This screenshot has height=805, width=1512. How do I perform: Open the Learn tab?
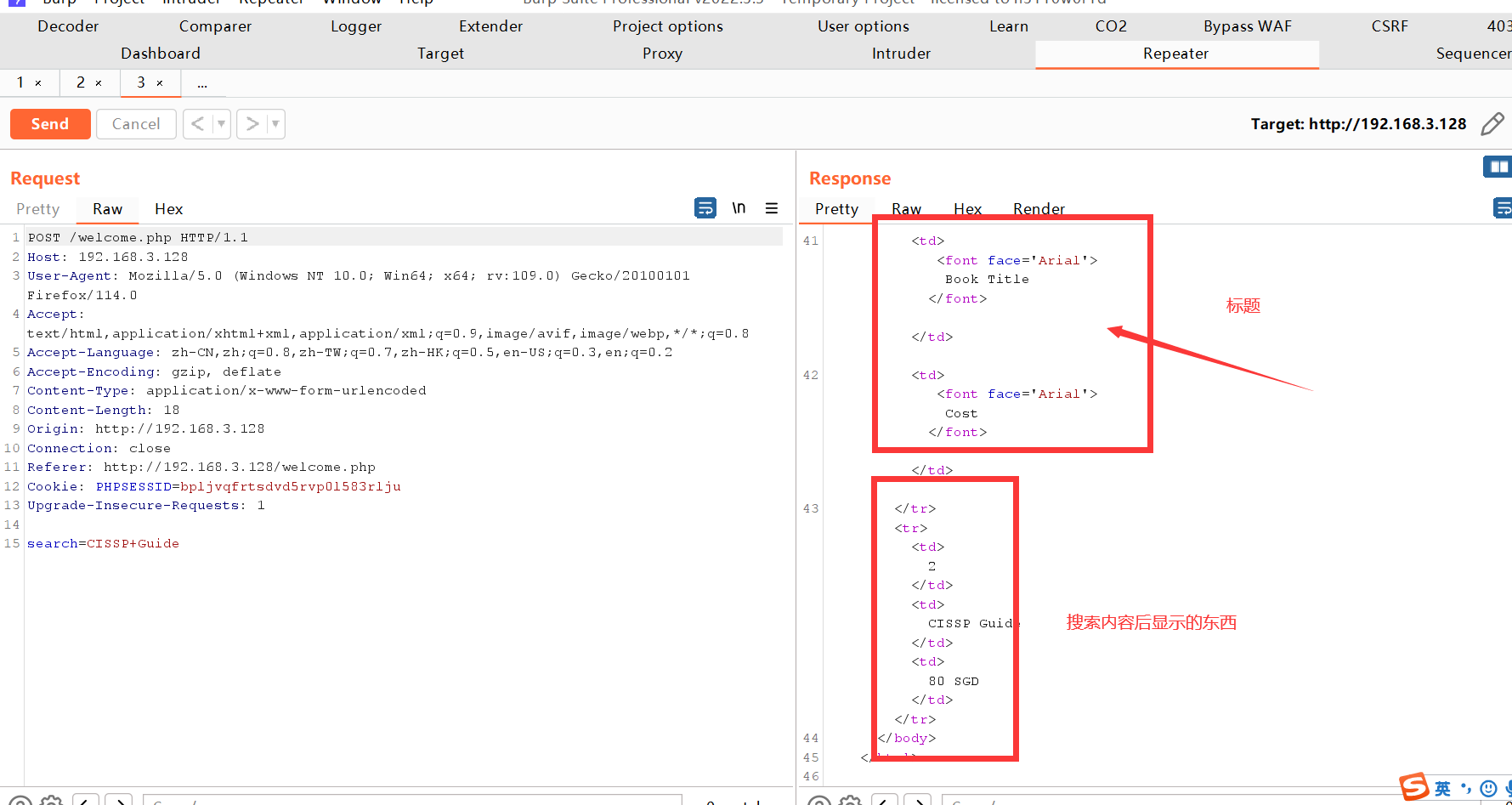(1009, 26)
